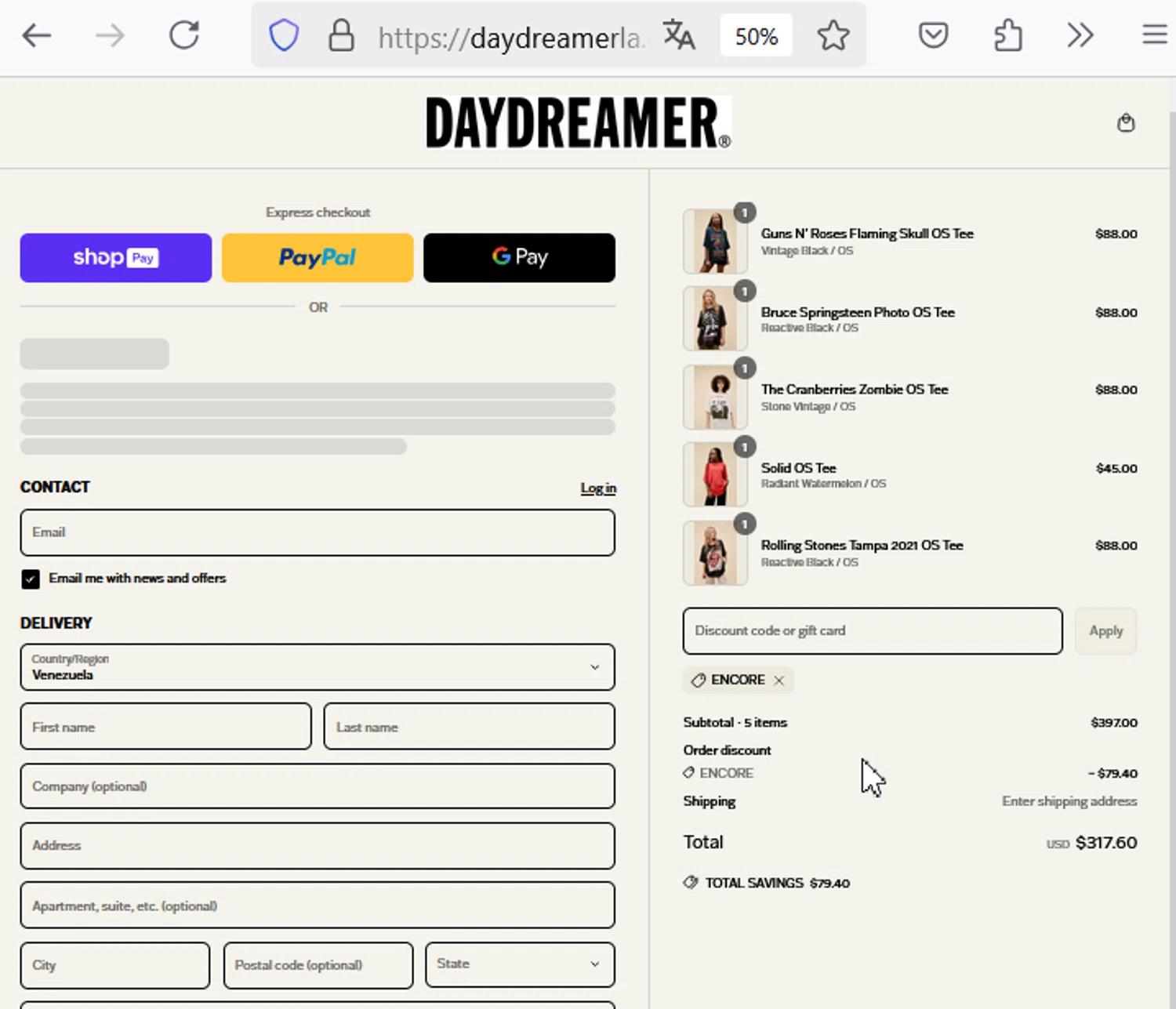Click the -$79.40 discount amount
The height and width of the screenshot is (1009, 1176).
[1112, 774]
